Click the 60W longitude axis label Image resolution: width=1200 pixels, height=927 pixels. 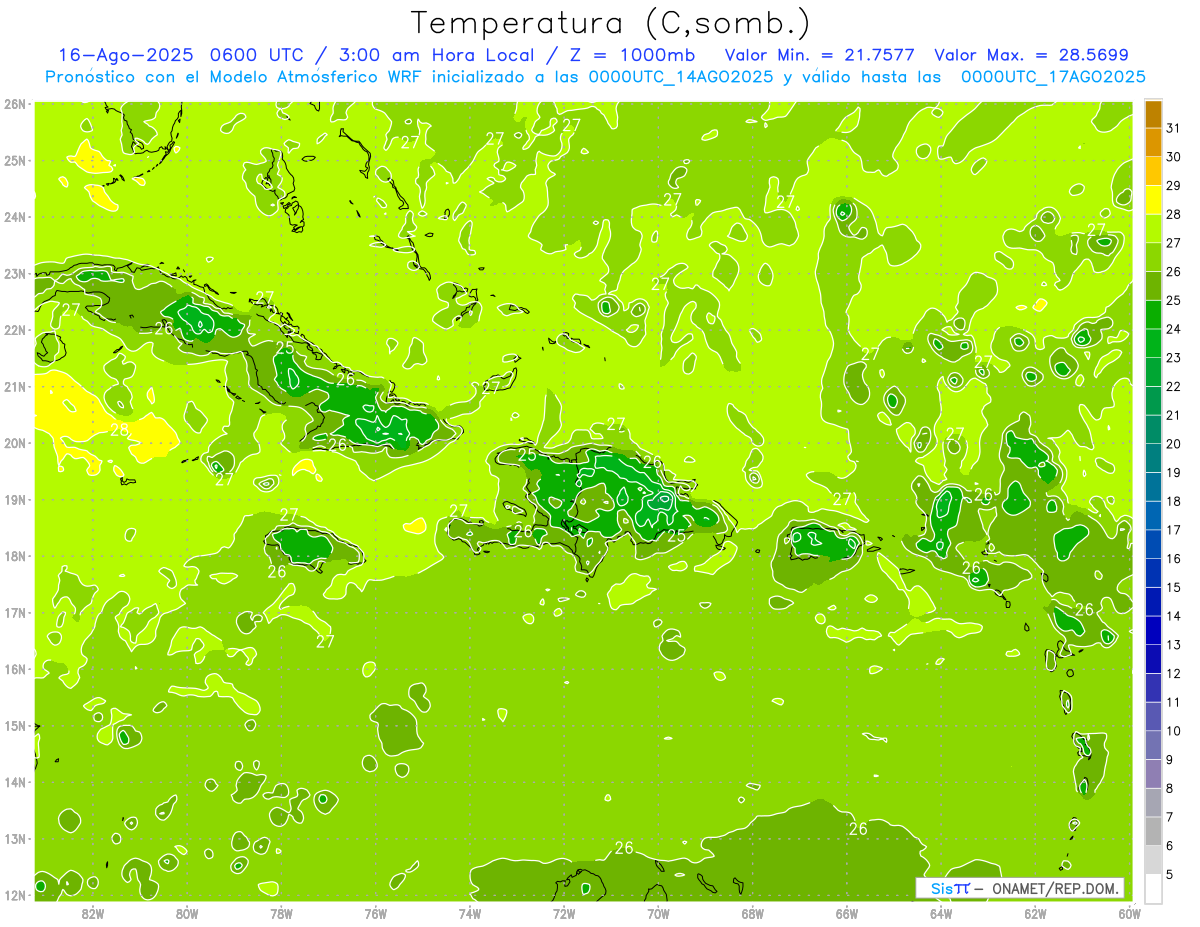(1129, 913)
